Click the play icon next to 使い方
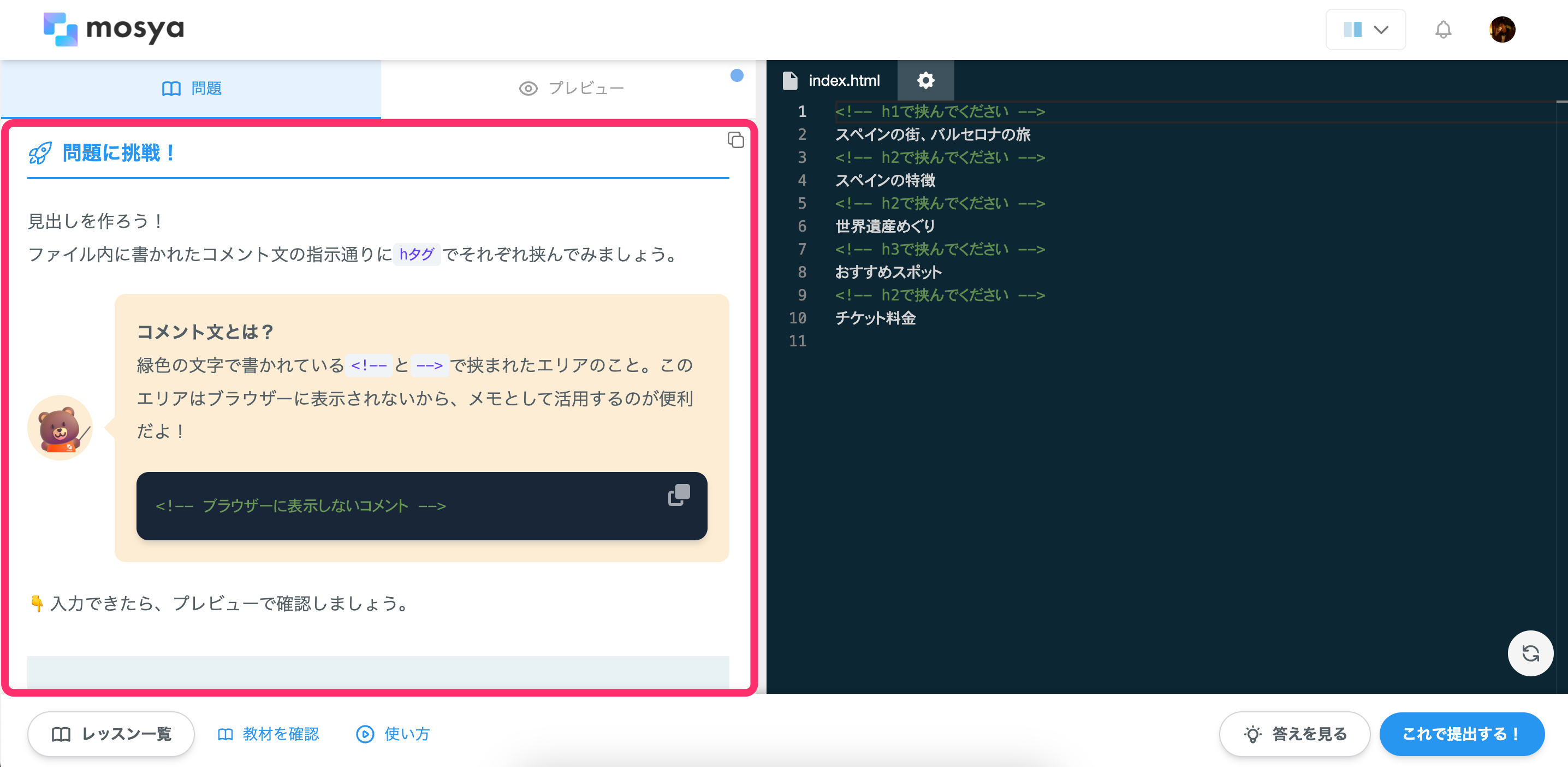This screenshot has height=767, width=1568. pyautogui.click(x=364, y=734)
